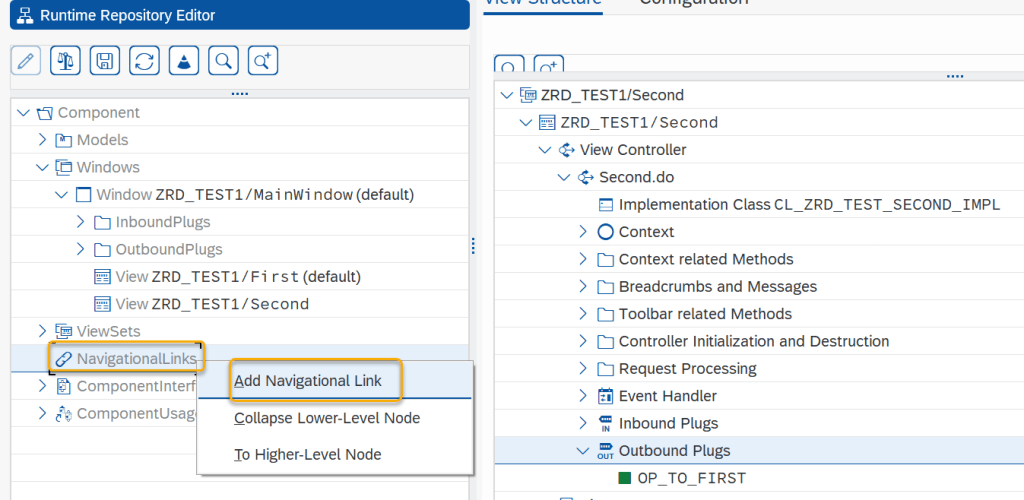Click the vertical splitter handle between panels
The width and height of the screenshot is (1024, 500).
point(472,246)
